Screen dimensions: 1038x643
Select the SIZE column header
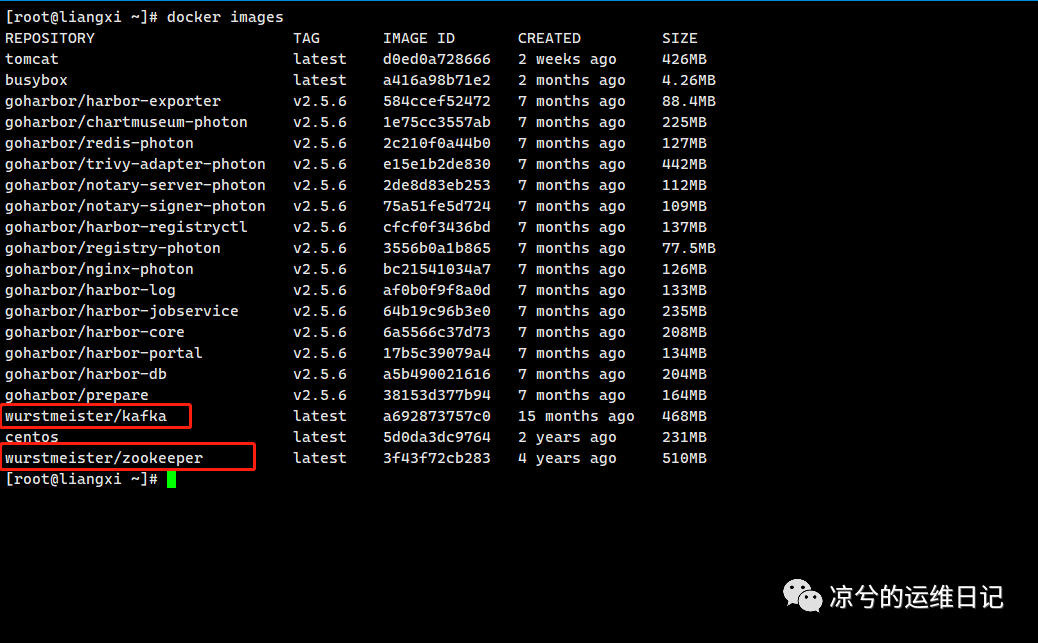[680, 38]
